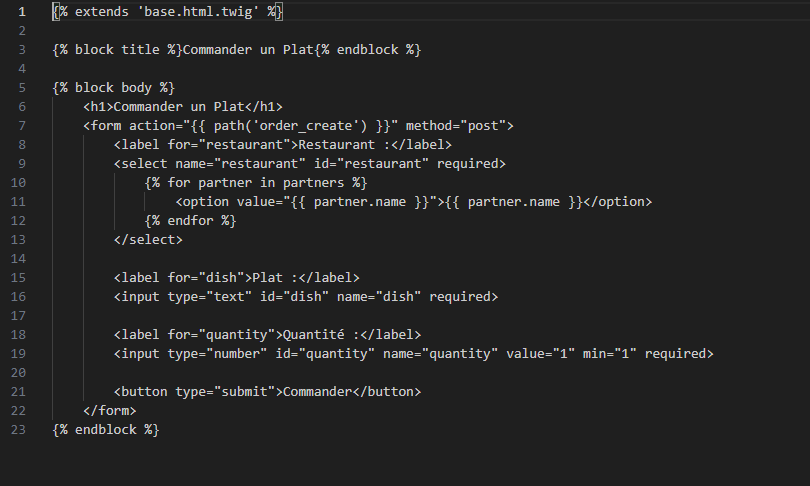Click line number 7 in the gutter
The width and height of the screenshot is (810, 486).
pyautogui.click(x=22, y=126)
